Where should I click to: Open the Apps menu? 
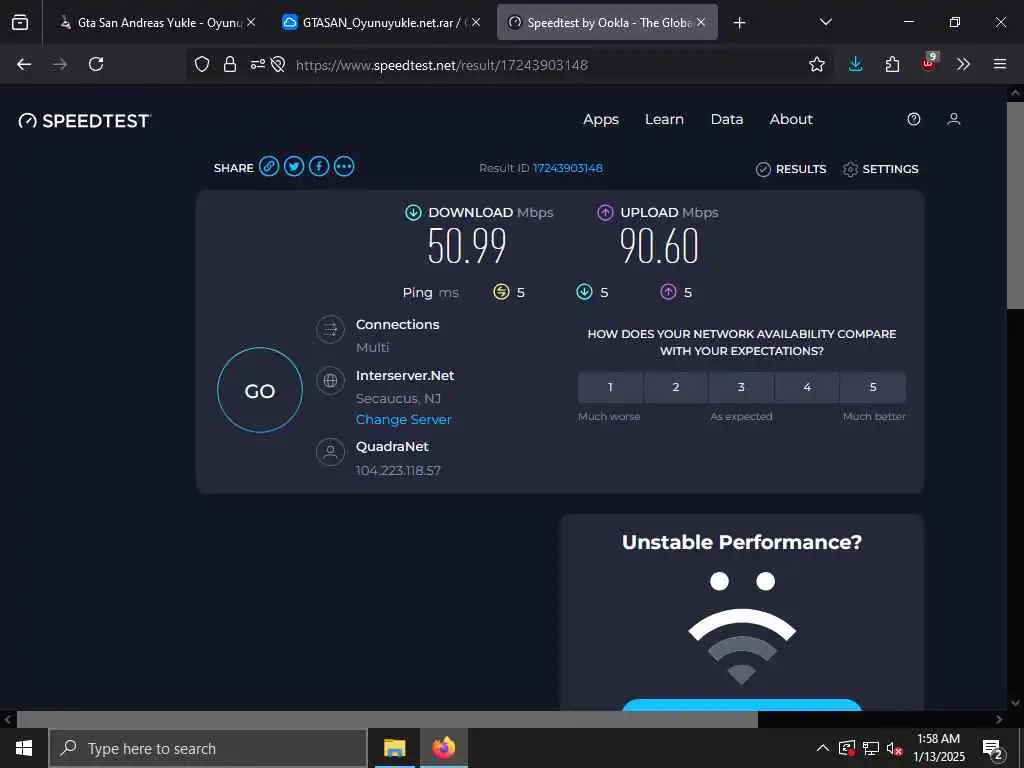coord(601,120)
